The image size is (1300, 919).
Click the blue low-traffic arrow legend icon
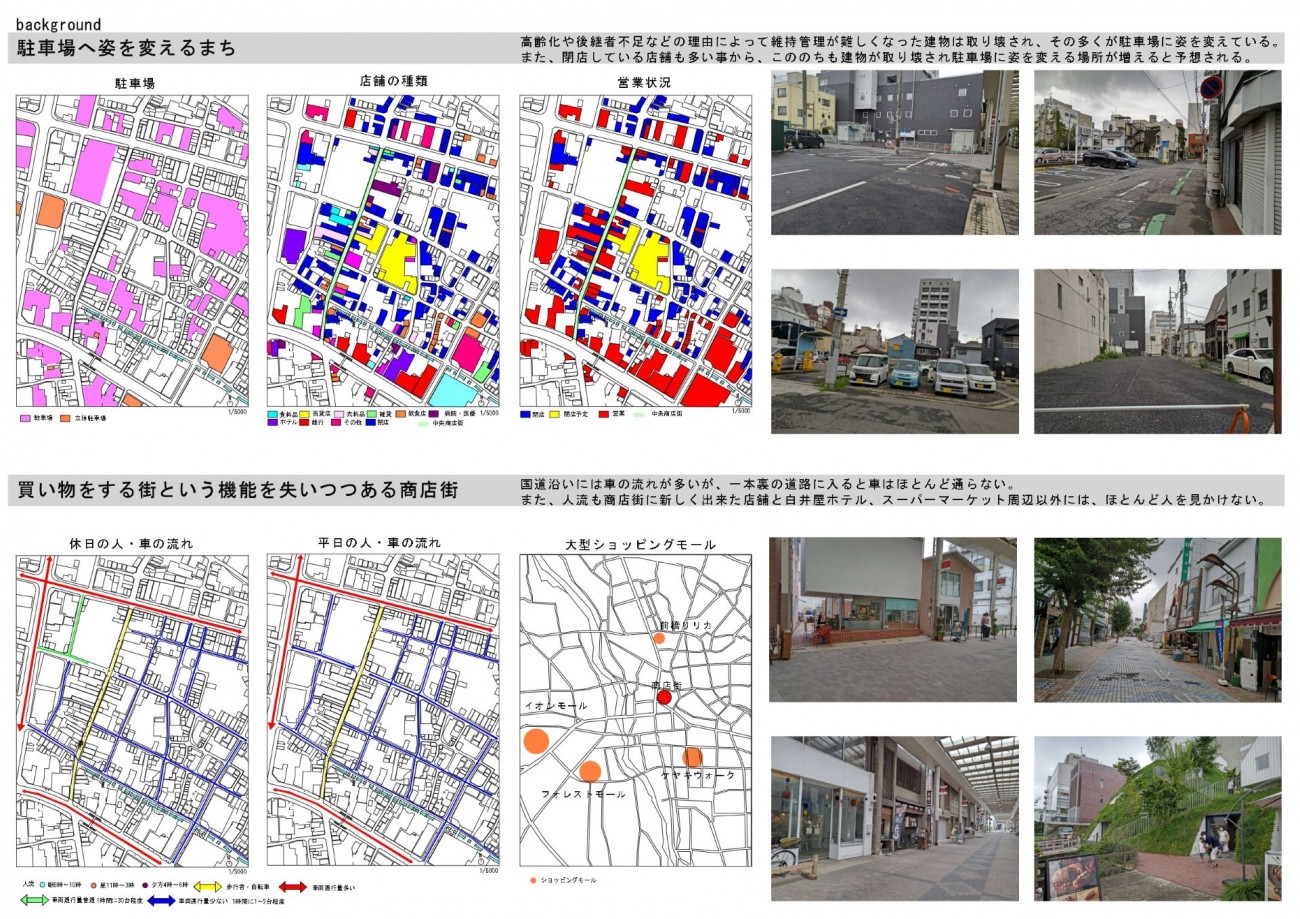(x=162, y=900)
